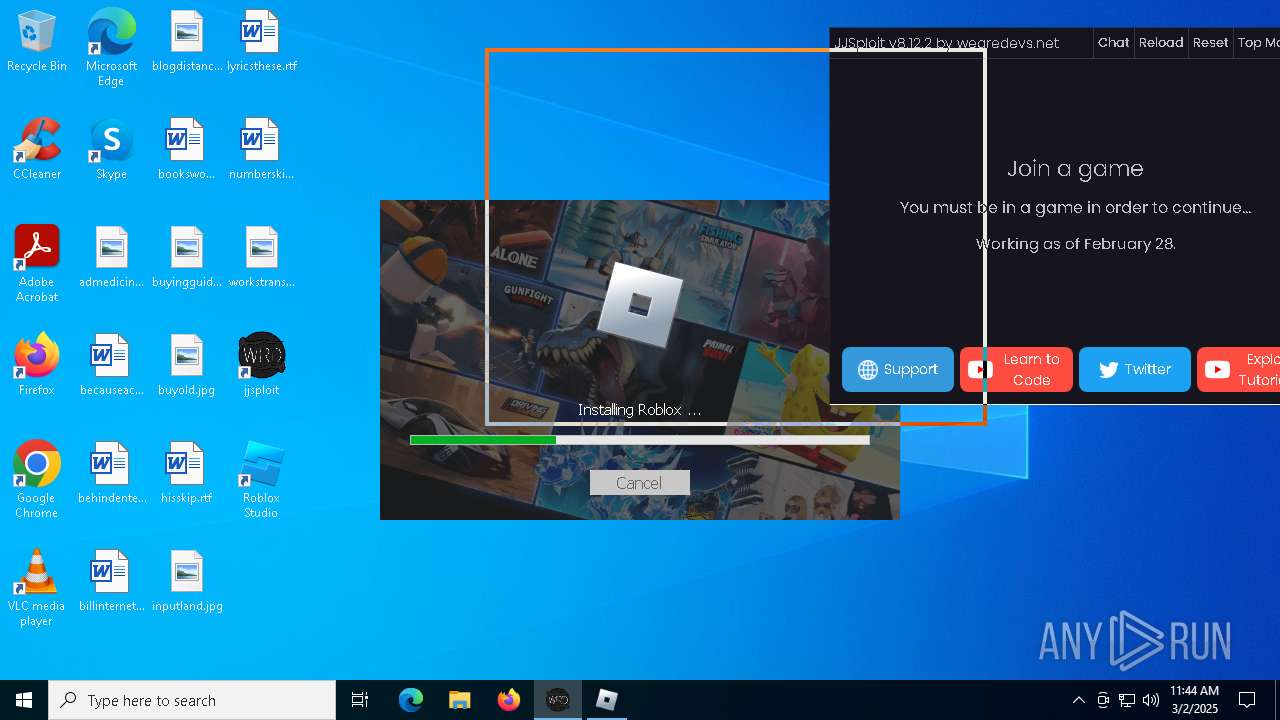Image resolution: width=1280 pixels, height=720 pixels.
Task: Select the buyingguid... image file icon
Action: click(186, 258)
